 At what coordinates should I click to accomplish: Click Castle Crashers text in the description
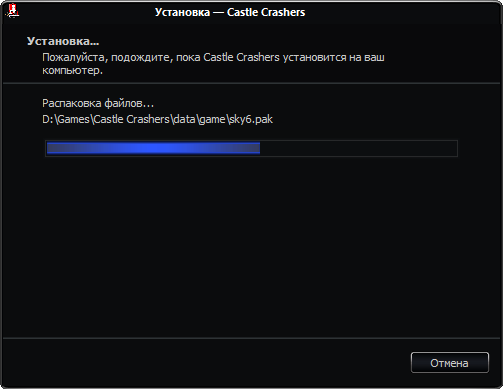[241, 57]
